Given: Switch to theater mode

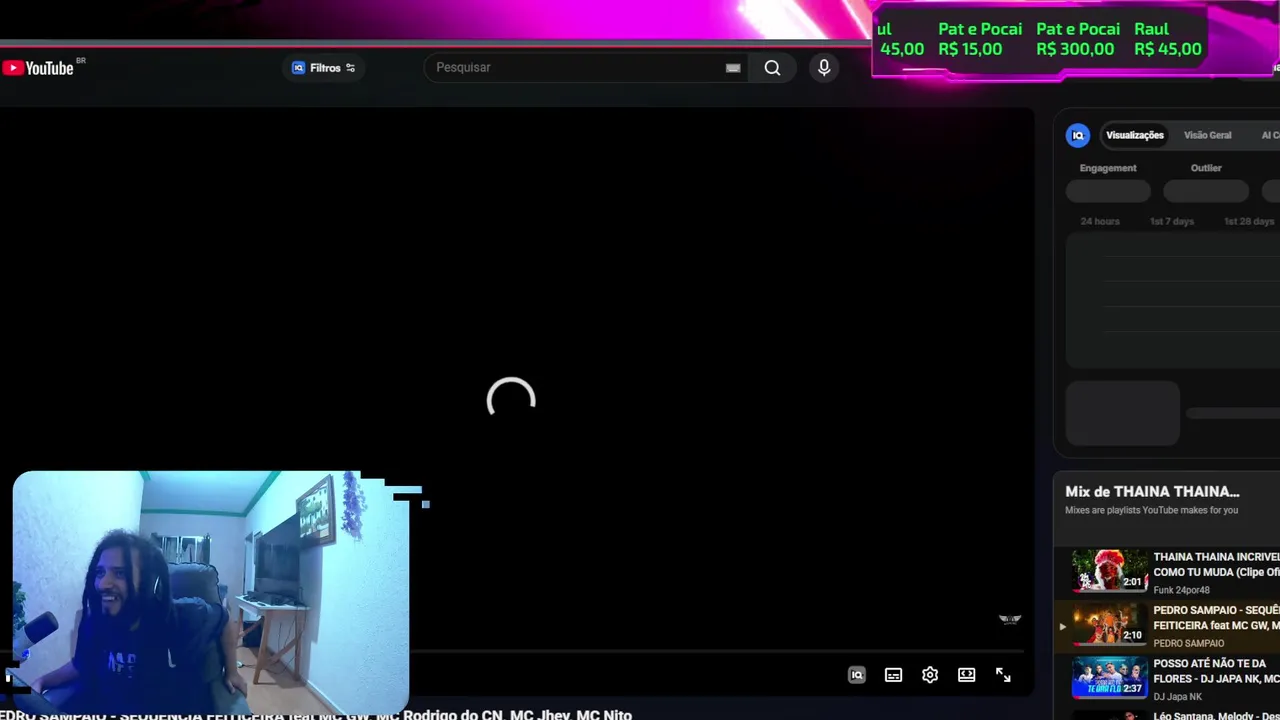Looking at the screenshot, I should (x=966, y=675).
